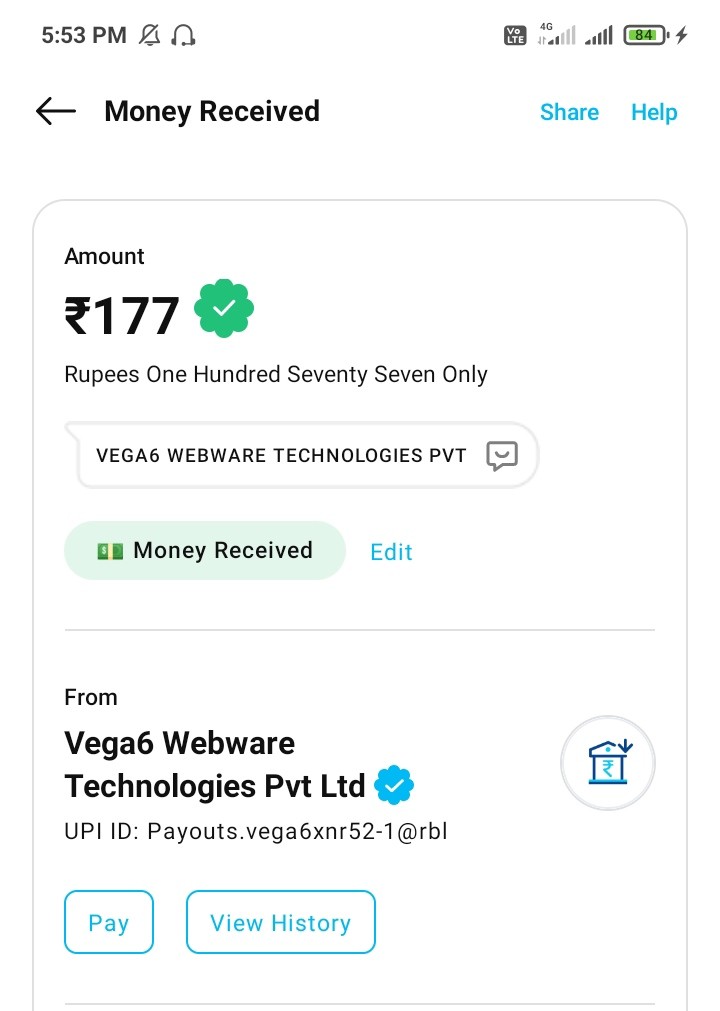This screenshot has height=1011, width=720.
Task: Tap the message bubble icon in note
Action: tap(502, 456)
